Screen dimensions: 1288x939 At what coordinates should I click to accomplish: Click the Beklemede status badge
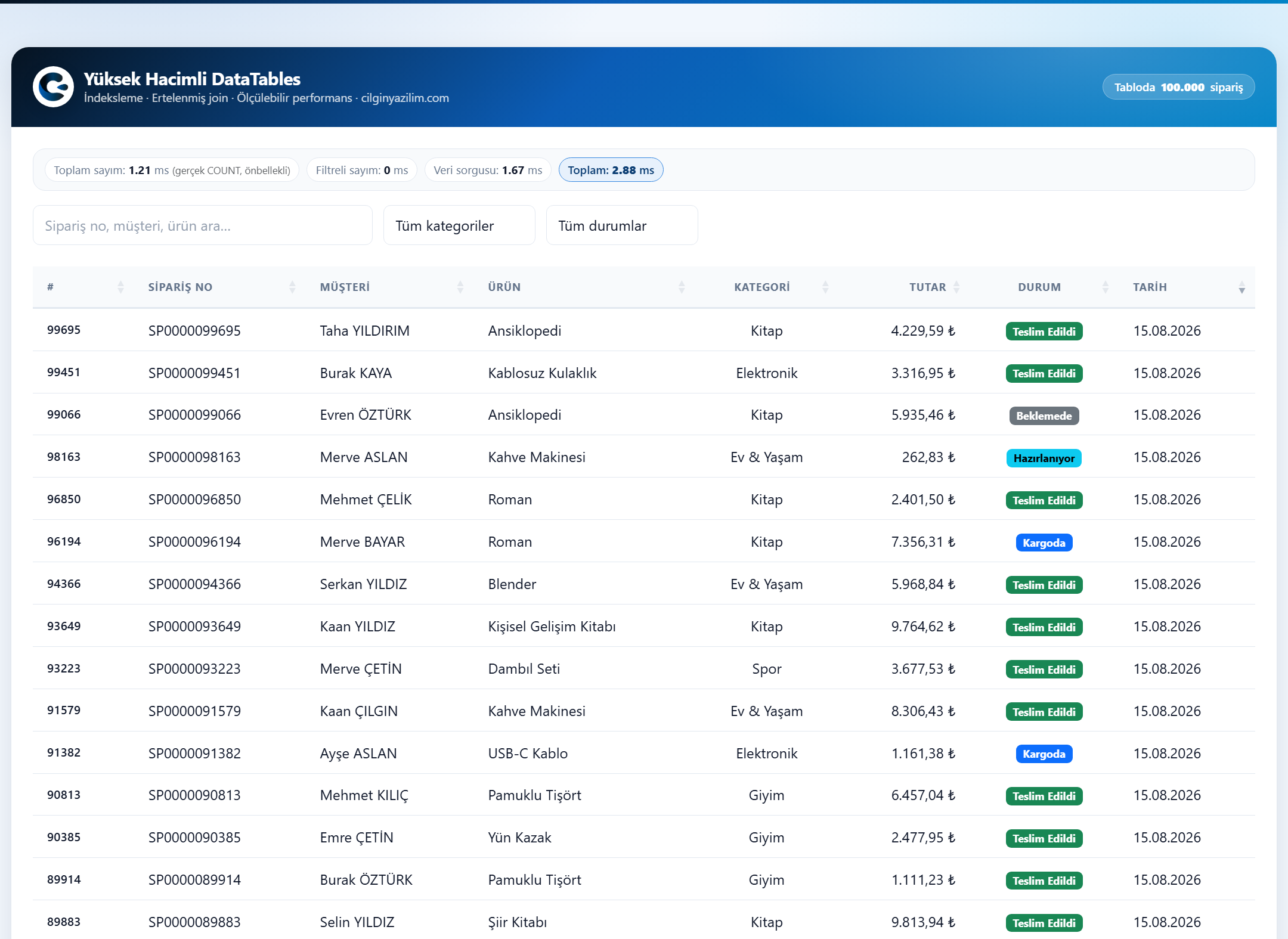tap(1044, 416)
